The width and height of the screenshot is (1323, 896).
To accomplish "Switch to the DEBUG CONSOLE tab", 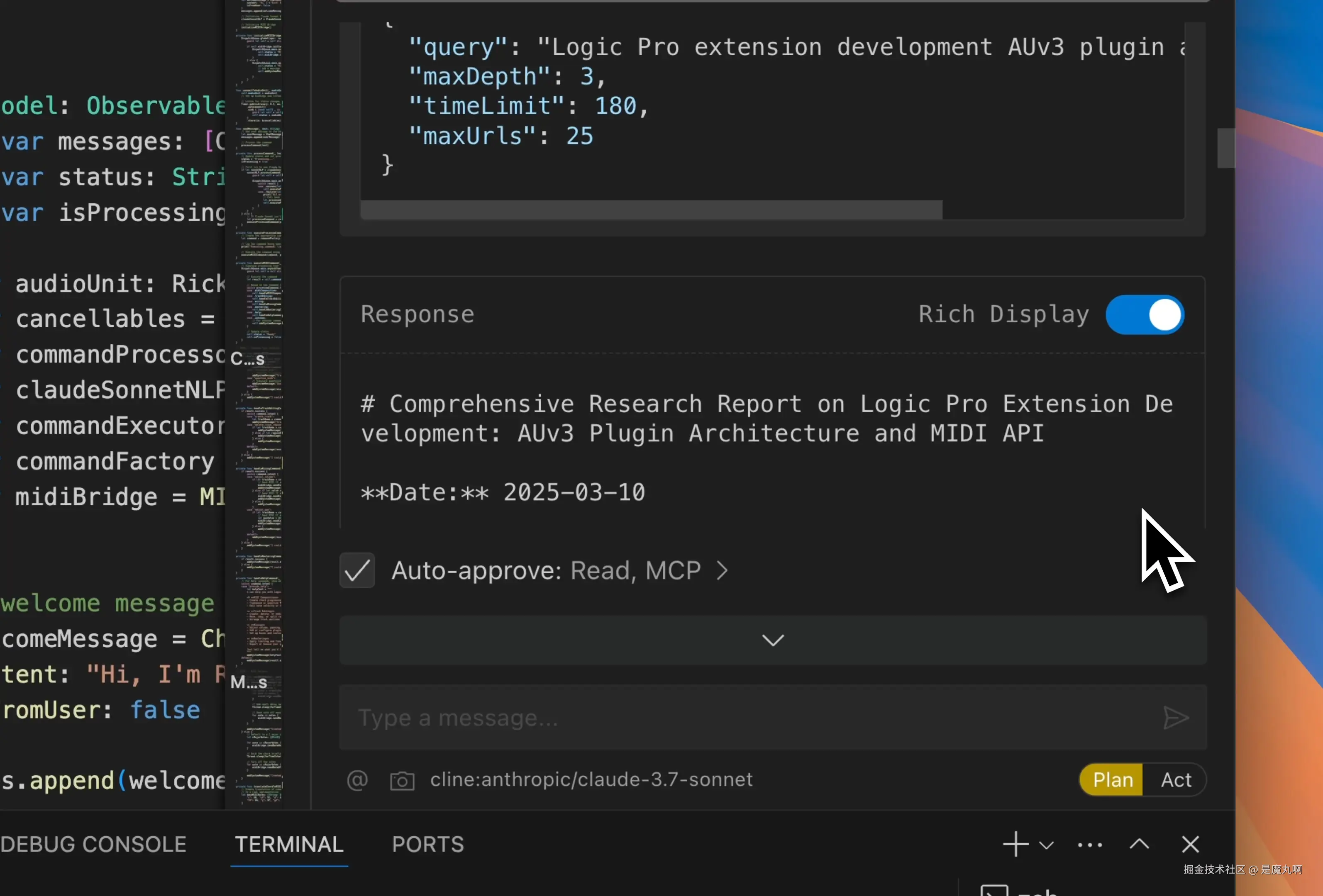I will (x=93, y=844).
